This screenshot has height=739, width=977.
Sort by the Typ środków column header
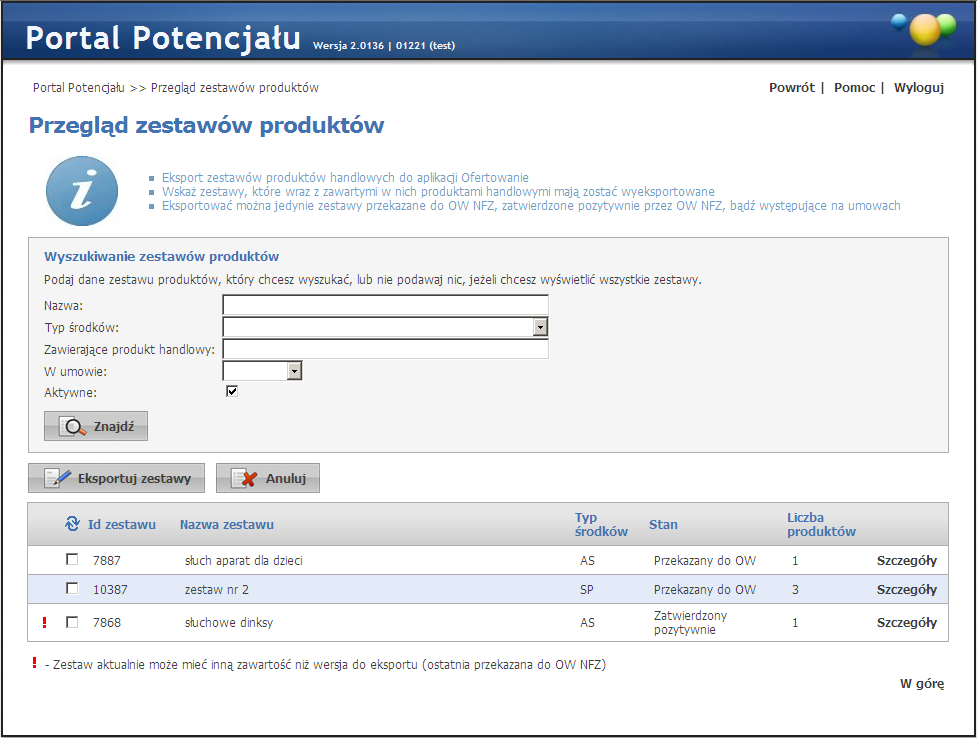[x=601, y=525]
